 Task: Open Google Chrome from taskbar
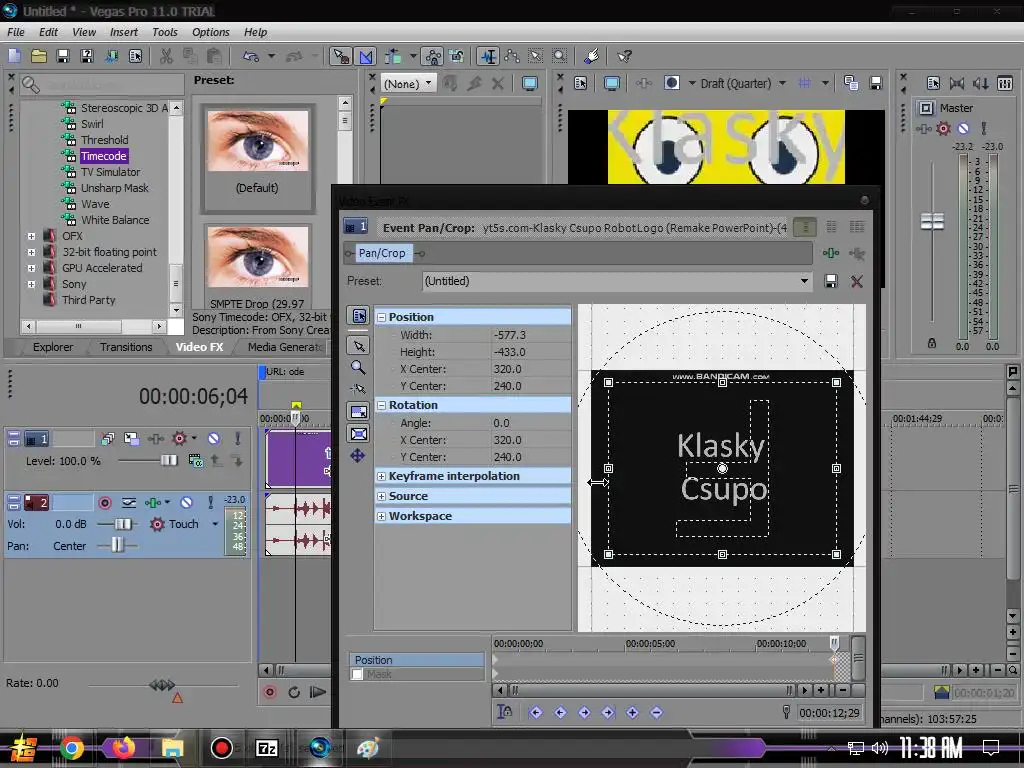click(72, 748)
